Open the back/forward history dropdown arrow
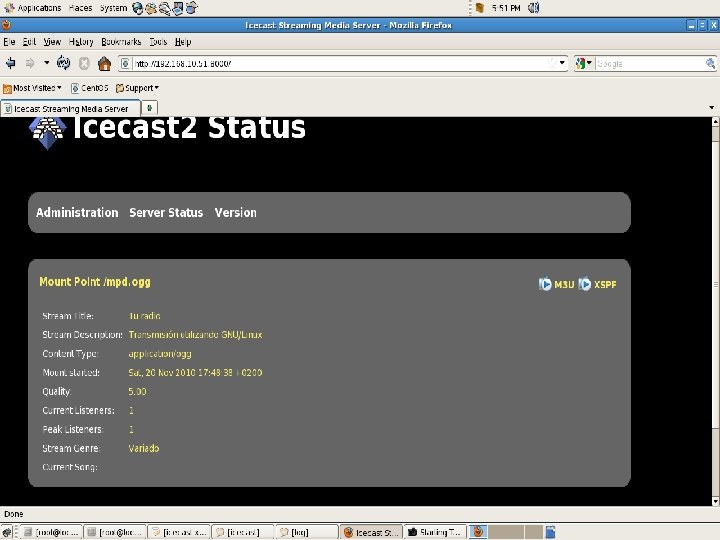The image size is (720, 540). (x=46, y=62)
